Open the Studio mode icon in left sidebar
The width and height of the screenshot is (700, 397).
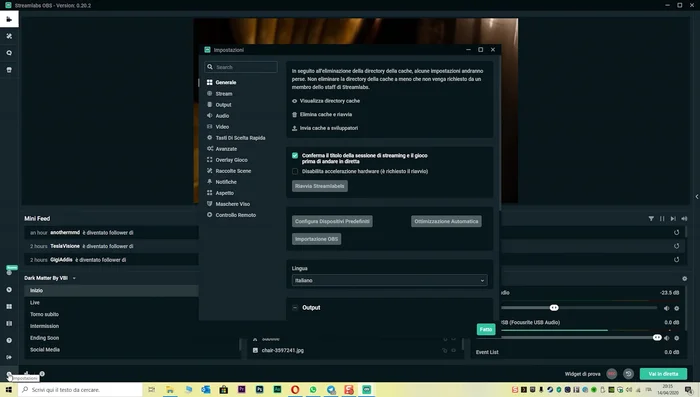pos(9,324)
